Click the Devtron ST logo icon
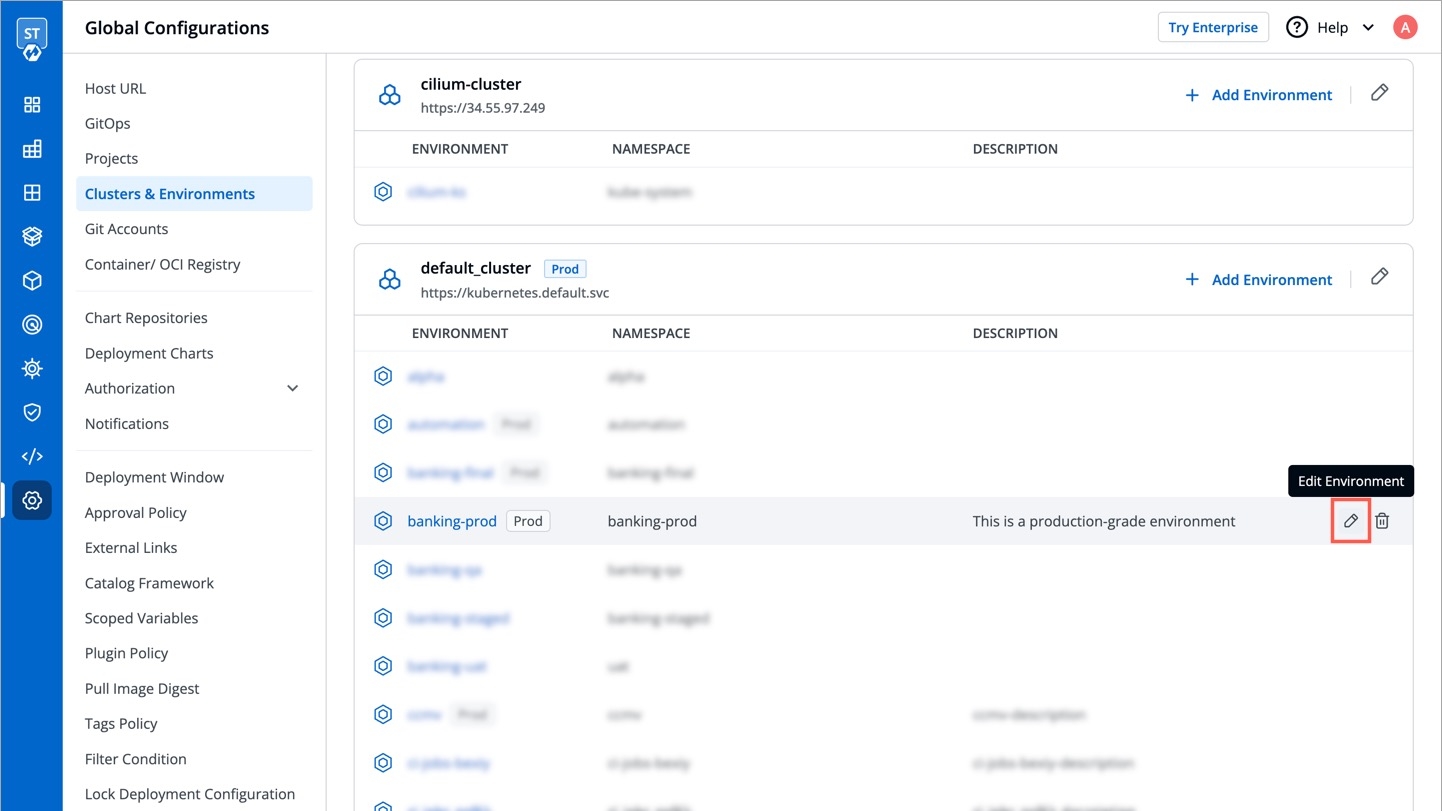The height and width of the screenshot is (811, 1442). tap(32, 40)
